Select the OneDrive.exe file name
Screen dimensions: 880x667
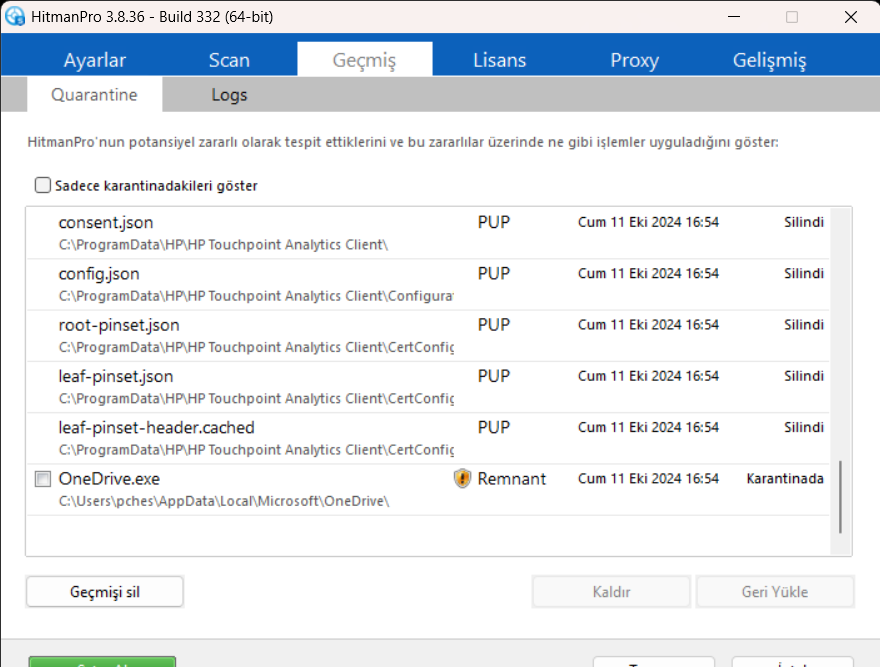tap(109, 479)
